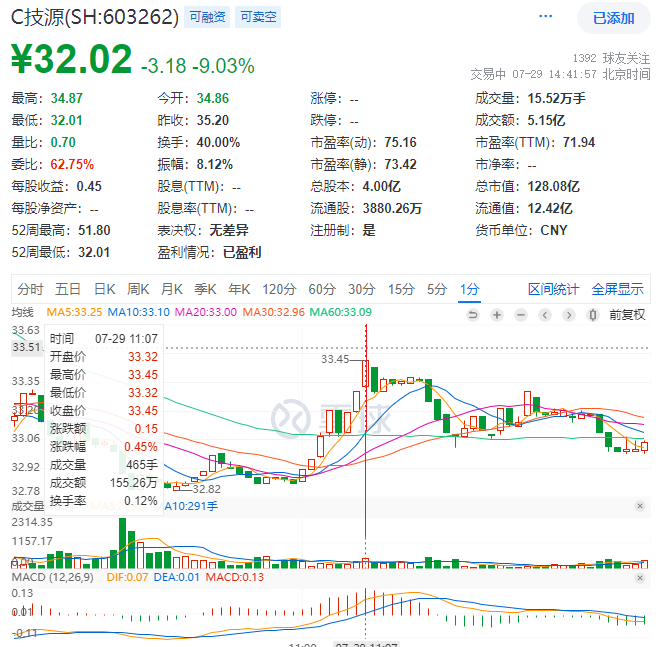This screenshot has height=647, width=670.
Task: Zoom in chart with plus icon
Action: pyautogui.click(x=497, y=315)
